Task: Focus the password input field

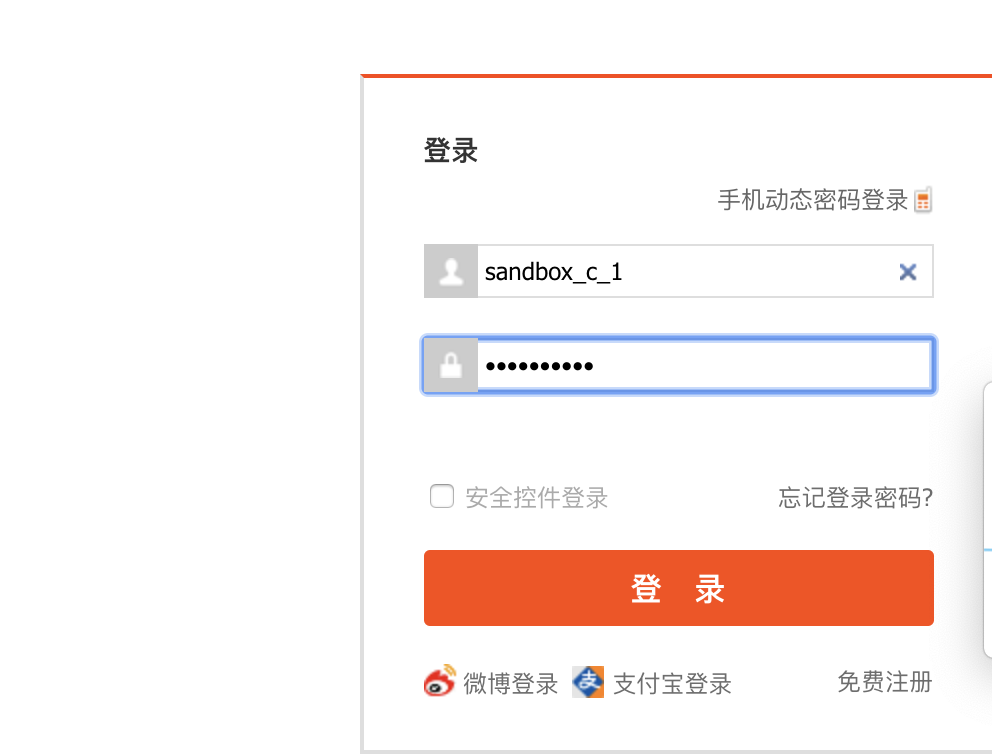Action: (x=704, y=365)
